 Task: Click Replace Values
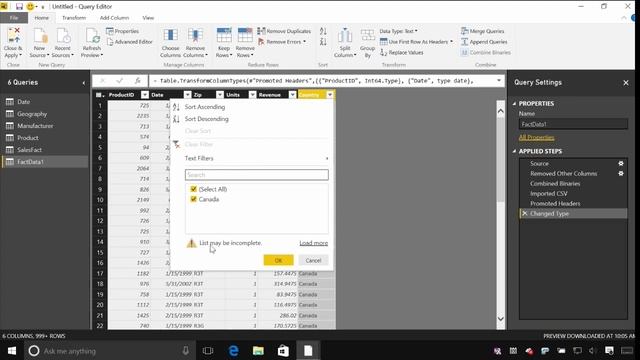402,52
